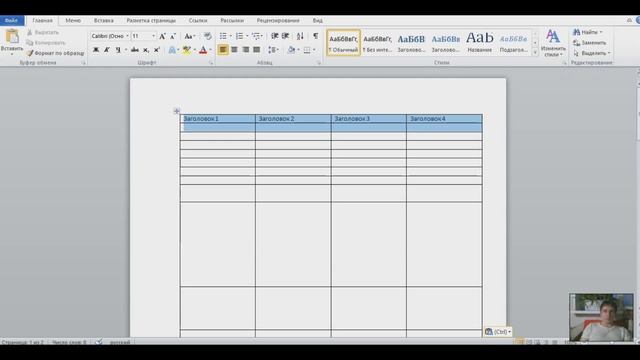
Task: Toggle italic К formatting
Action: click(x=107, y=50)
